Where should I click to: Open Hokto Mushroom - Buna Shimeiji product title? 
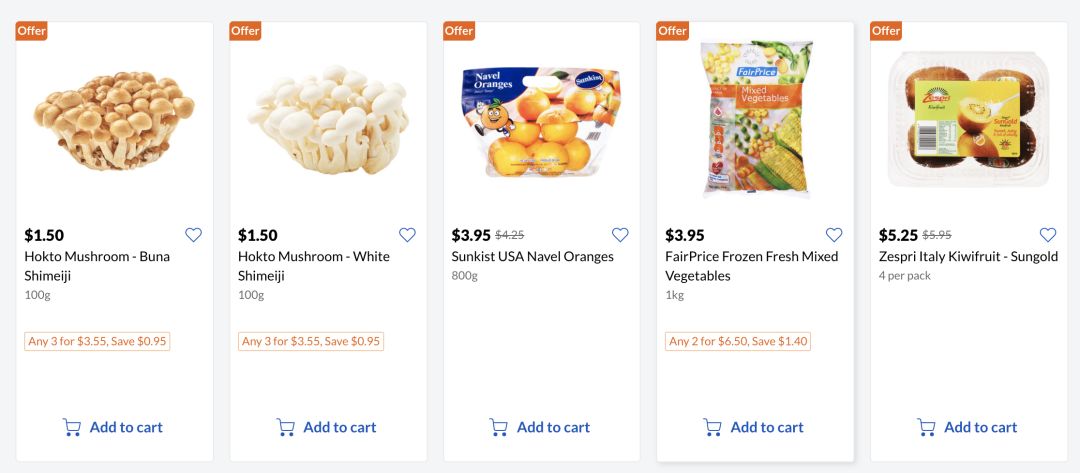[x=97, y=266]
